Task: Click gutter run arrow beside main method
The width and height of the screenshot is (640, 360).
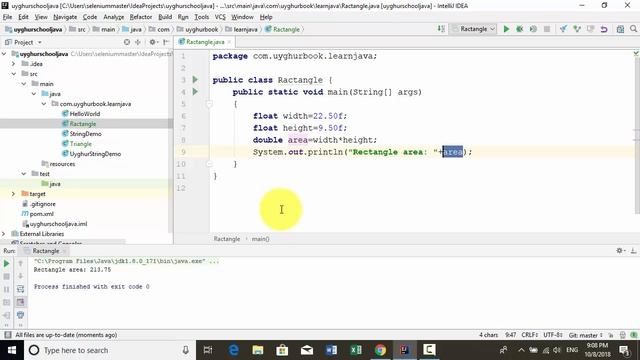Action: coord(195,92)
